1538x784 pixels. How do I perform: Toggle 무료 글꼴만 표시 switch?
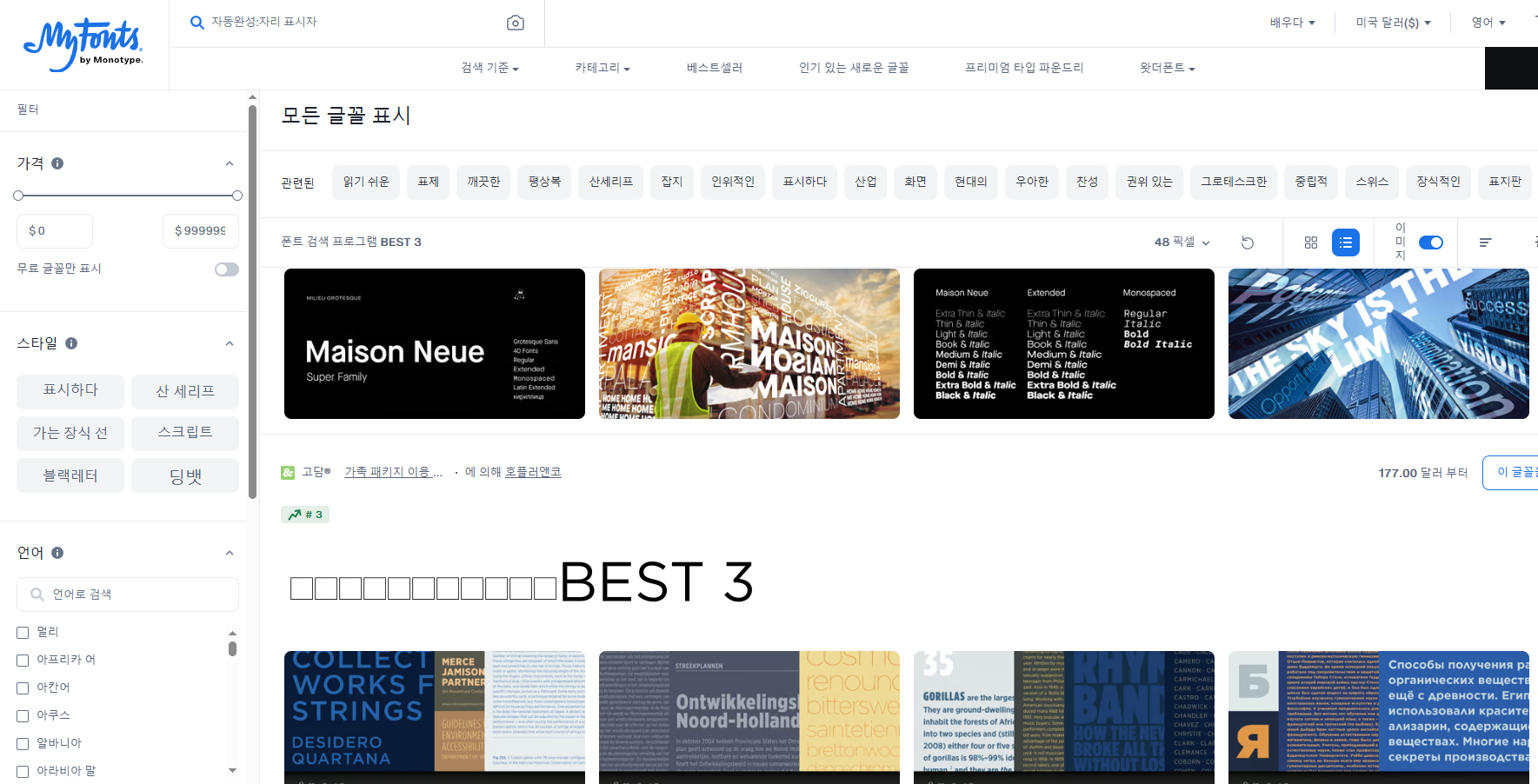point(227,269)
